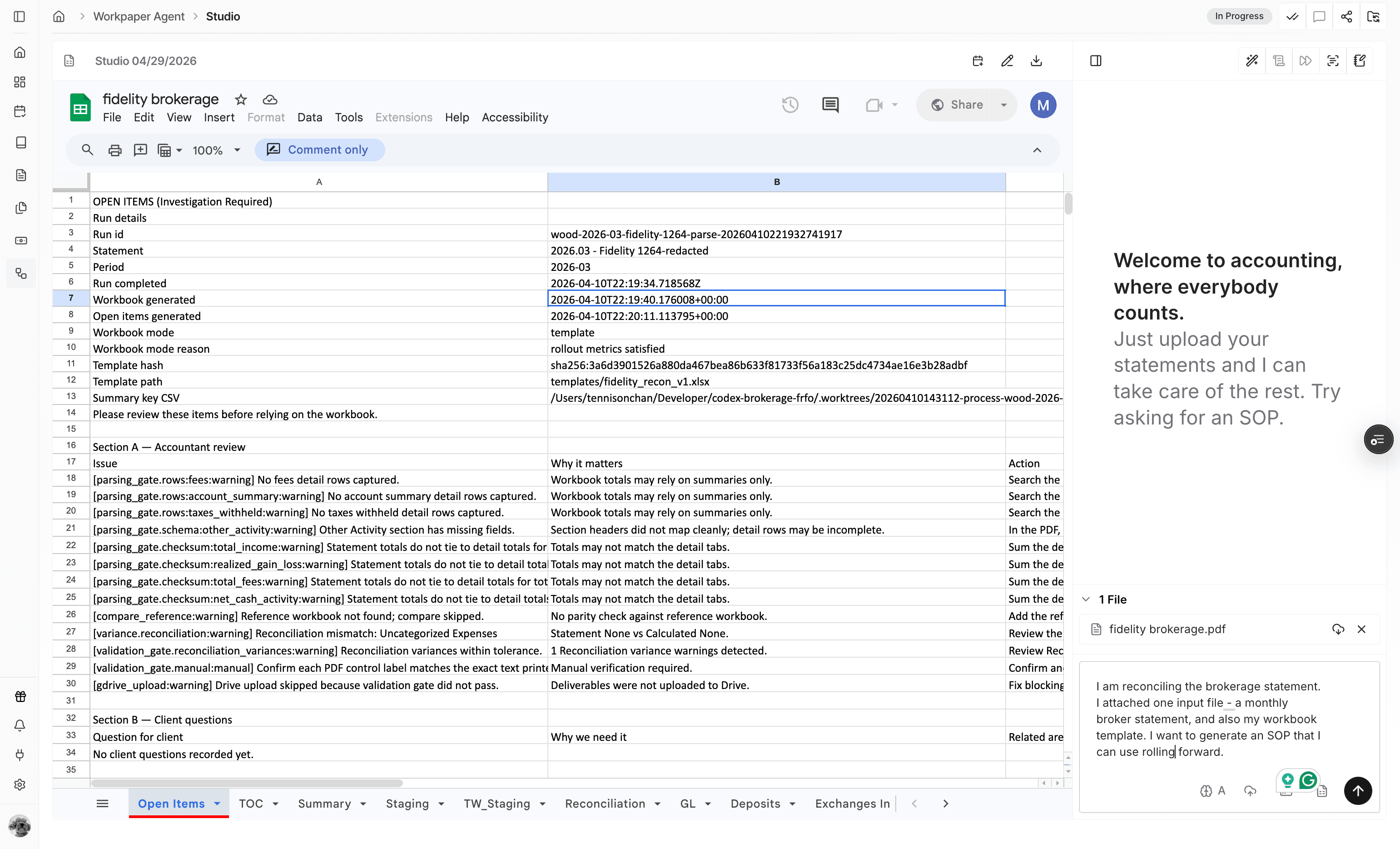Open the Sheets comments icon

click(831, 105)
